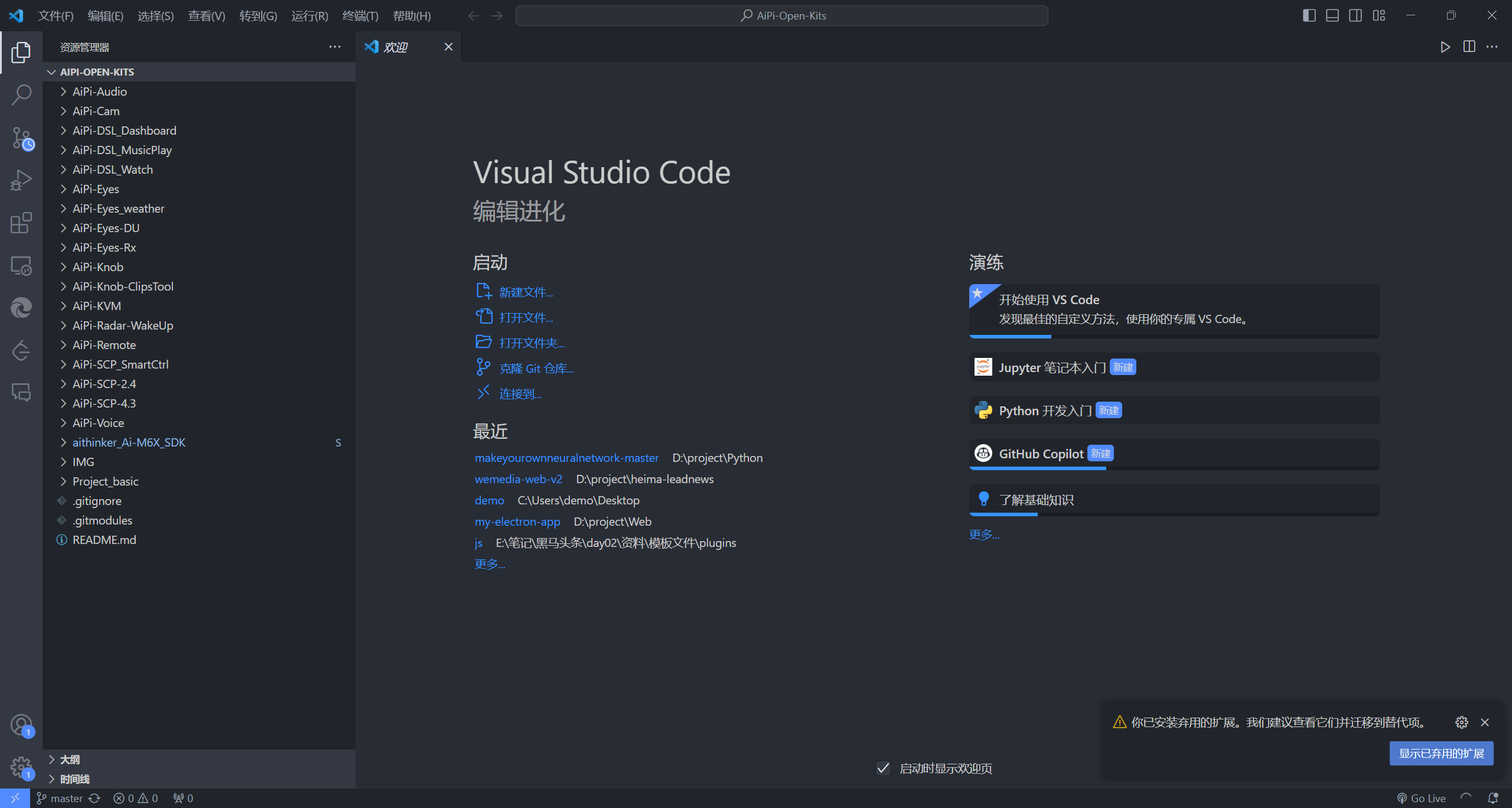
Task: Open the View menu
Action: coord(206,16)
